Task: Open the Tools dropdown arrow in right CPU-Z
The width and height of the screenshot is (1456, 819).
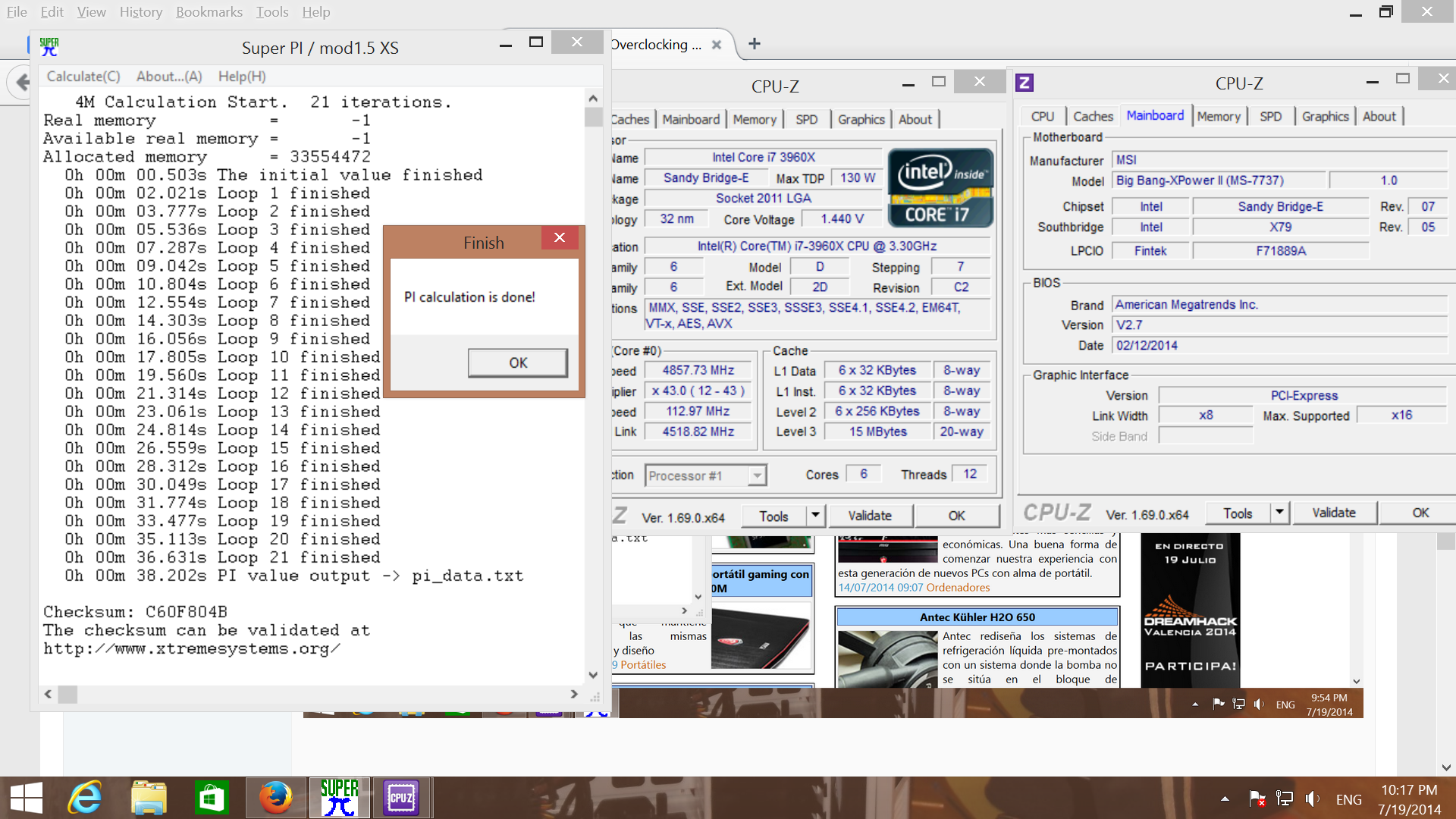Action: [1279, 513]
